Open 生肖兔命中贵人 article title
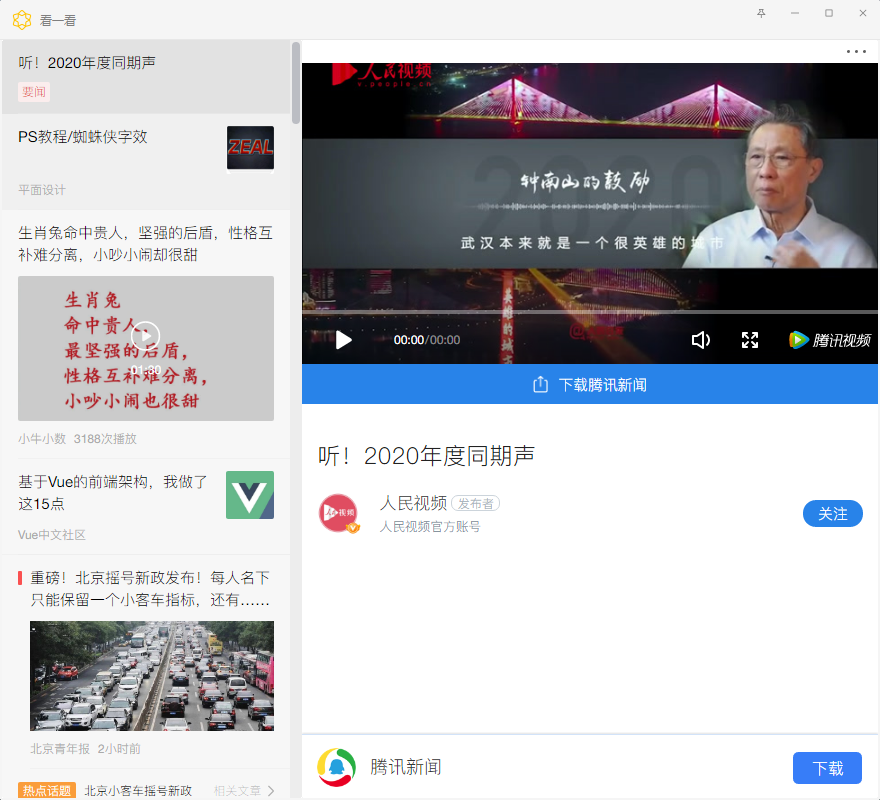Screen dimensions: 880x800 pyautogui.click(x=145, y=244)
